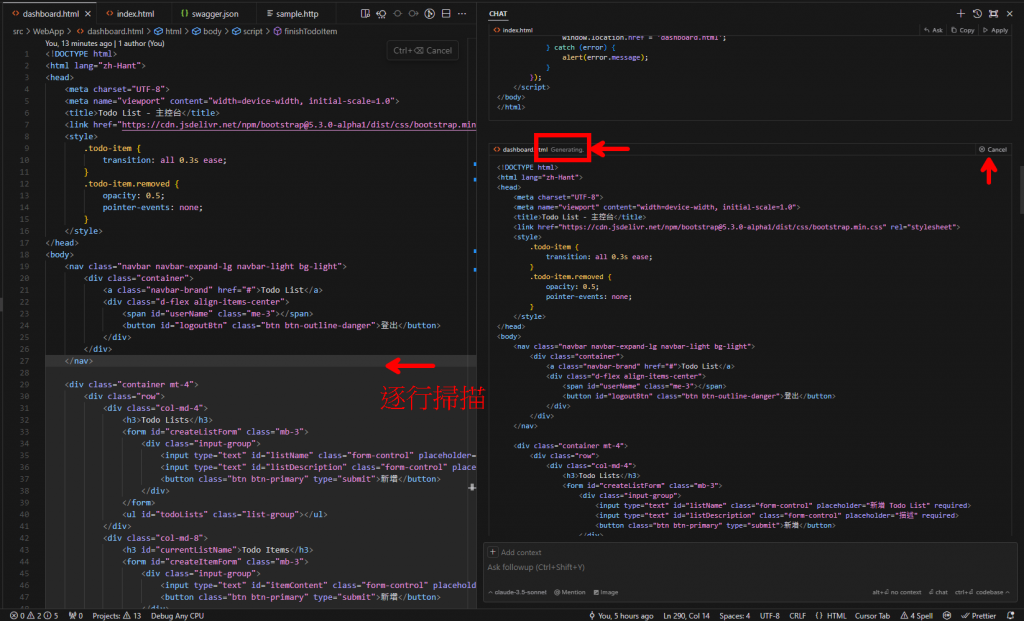This screenshot has height=621, width=1024.
Task: Open the swagger.json tab
Action: click(210, 14)
